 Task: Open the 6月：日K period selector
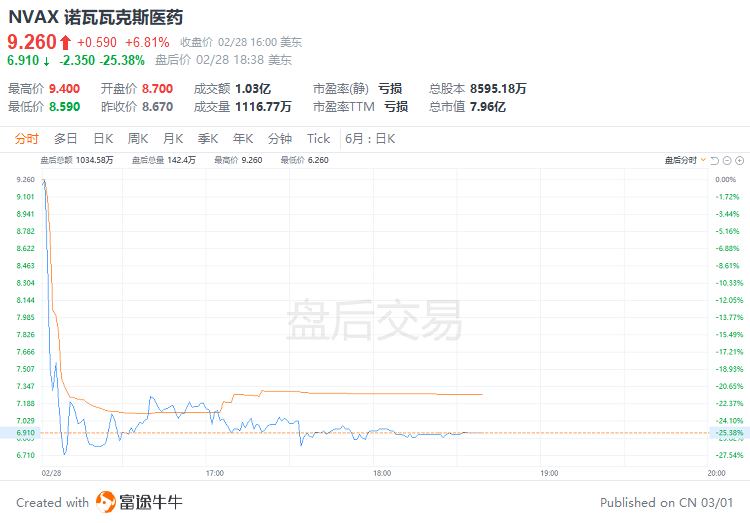tap(370, 139)
